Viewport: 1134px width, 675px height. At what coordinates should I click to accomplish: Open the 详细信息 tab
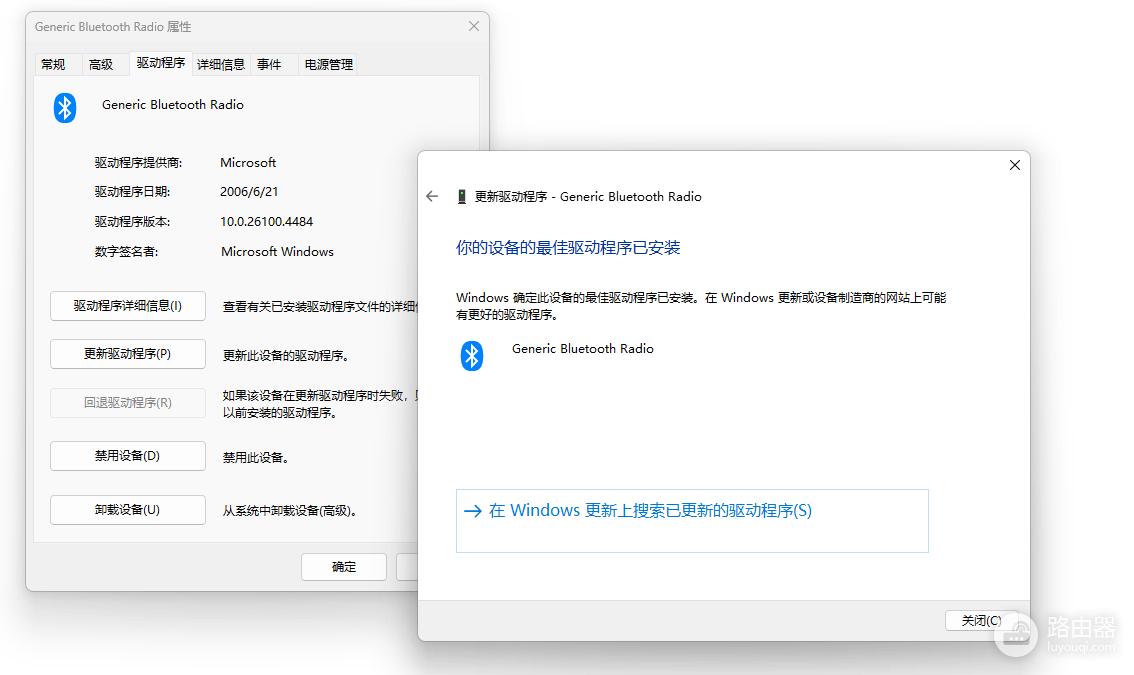click(x=221, y=64)
